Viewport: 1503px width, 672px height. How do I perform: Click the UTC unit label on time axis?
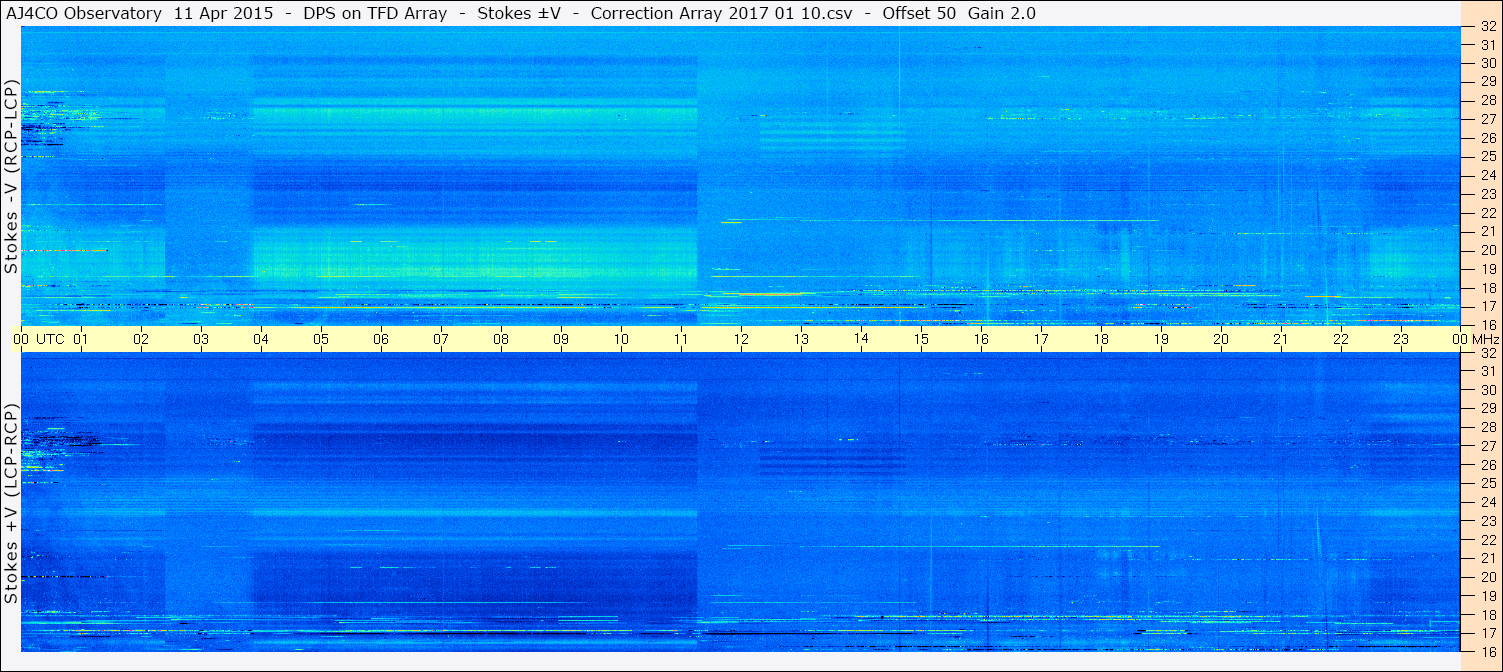51,339
